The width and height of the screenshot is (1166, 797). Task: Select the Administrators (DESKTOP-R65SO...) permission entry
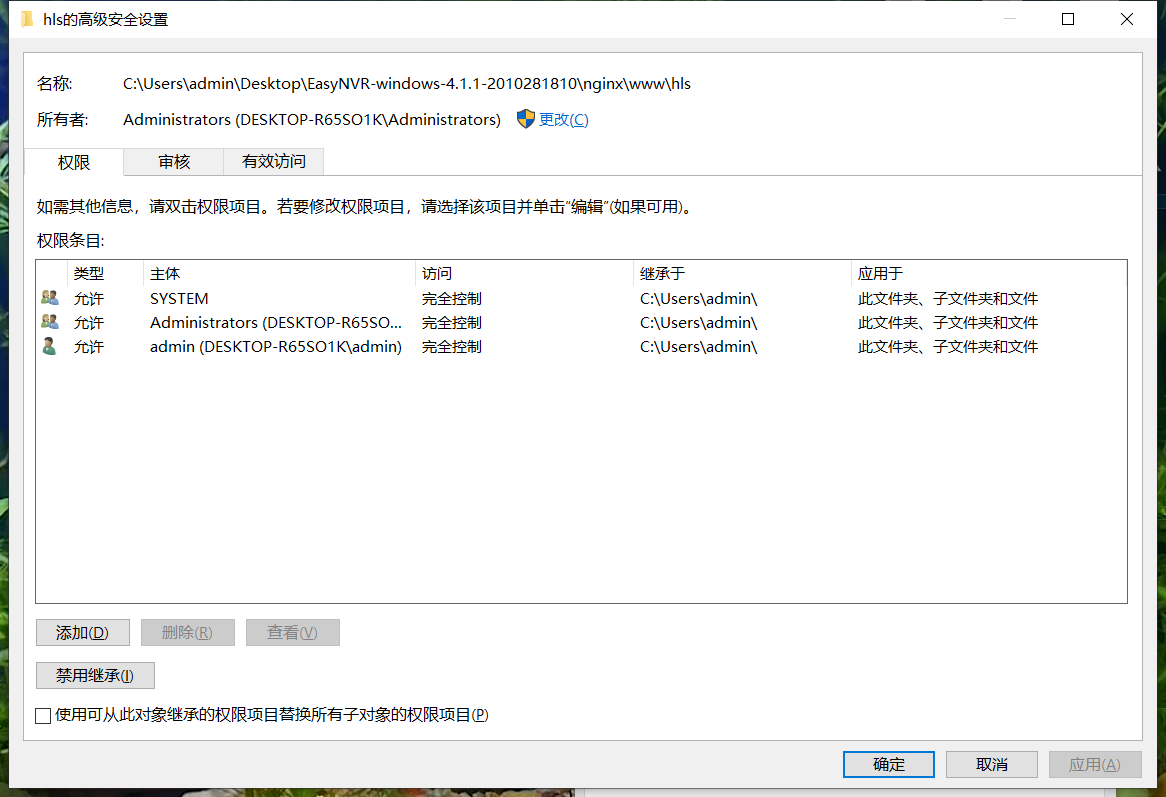[582, 323]
